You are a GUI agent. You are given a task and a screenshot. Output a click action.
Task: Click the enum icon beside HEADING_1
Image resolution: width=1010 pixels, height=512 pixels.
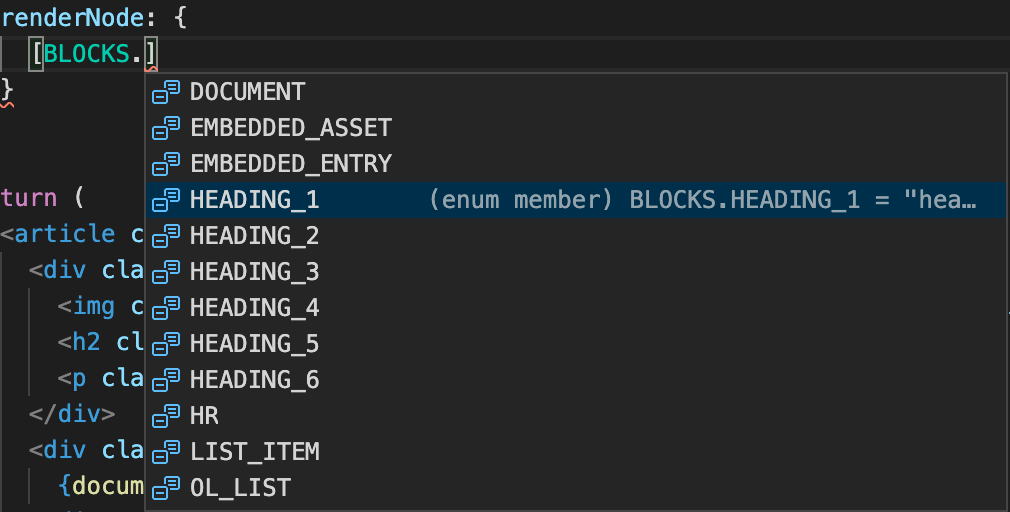click(166, 200)
